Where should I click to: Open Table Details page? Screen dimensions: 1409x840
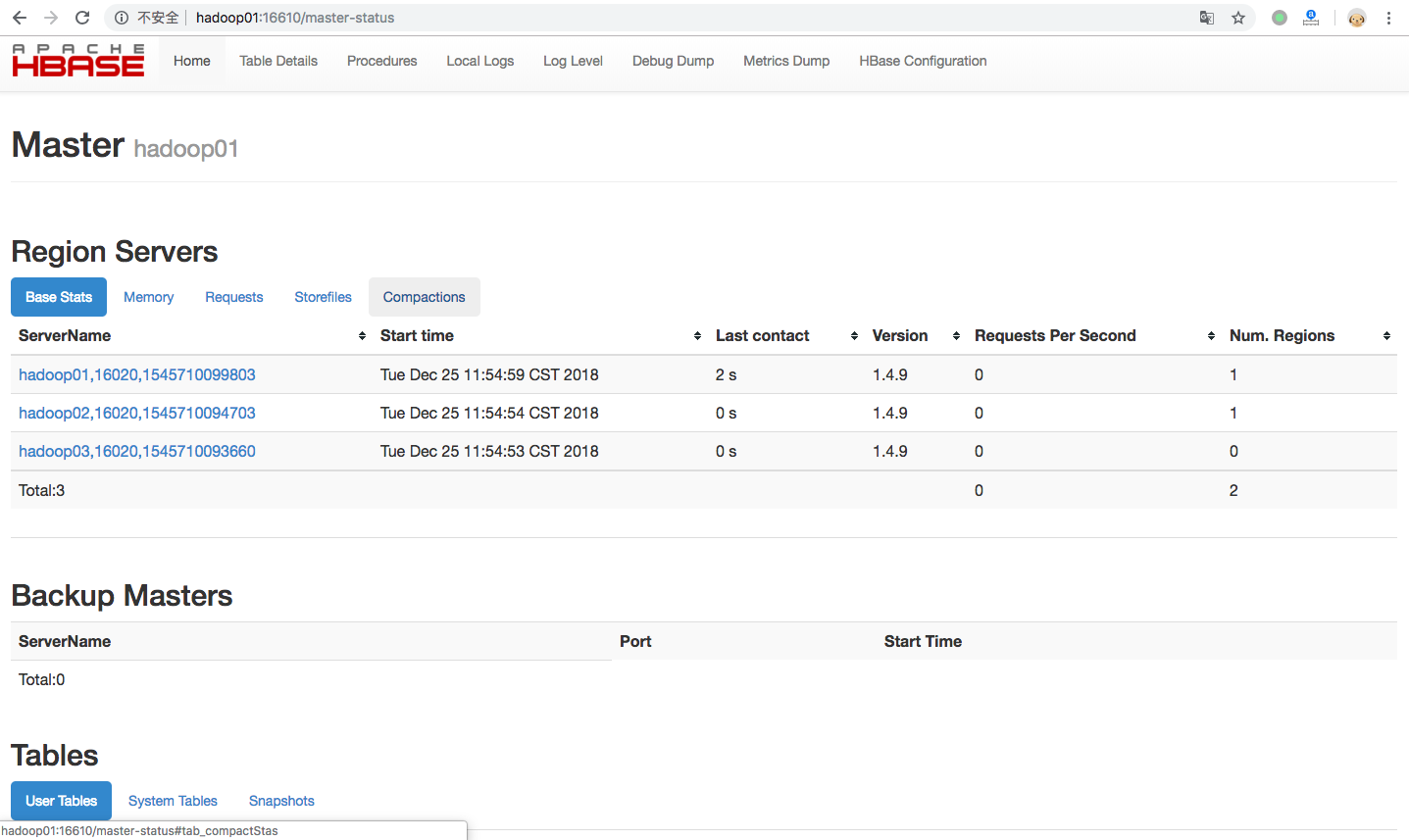click(x=278, y=61)
